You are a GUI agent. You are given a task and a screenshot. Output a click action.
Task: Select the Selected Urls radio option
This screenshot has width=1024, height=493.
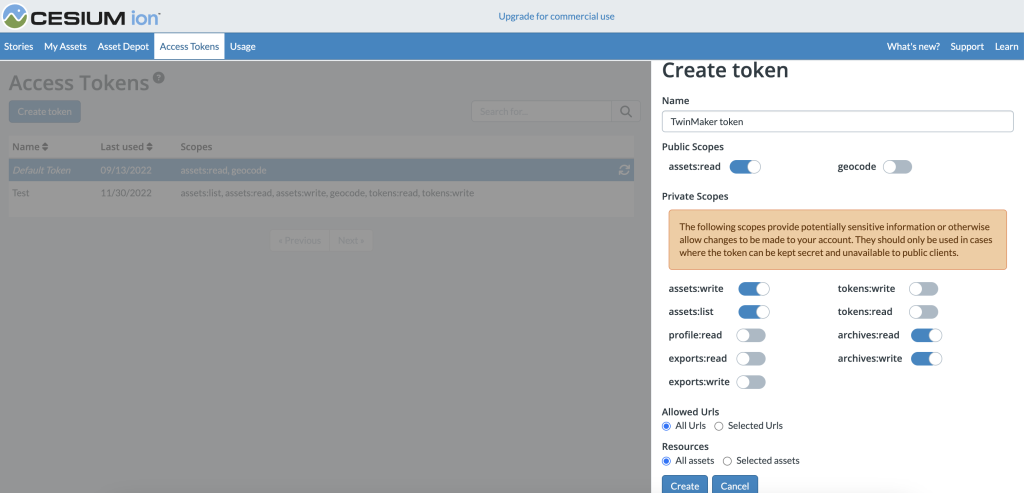pyautogui.click(x=718, y=426)
